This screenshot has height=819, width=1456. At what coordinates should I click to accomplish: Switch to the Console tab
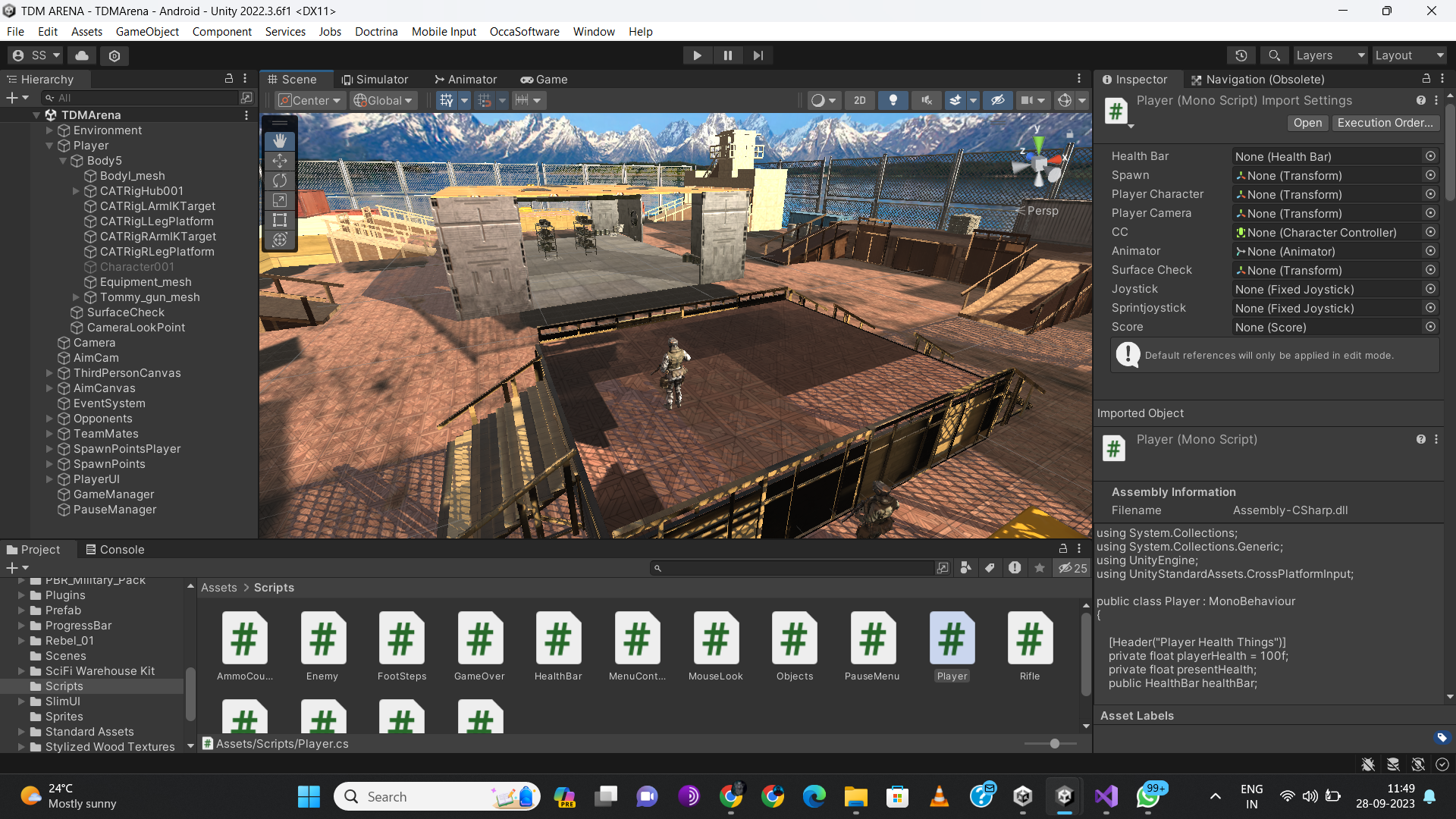click(115, 550)
